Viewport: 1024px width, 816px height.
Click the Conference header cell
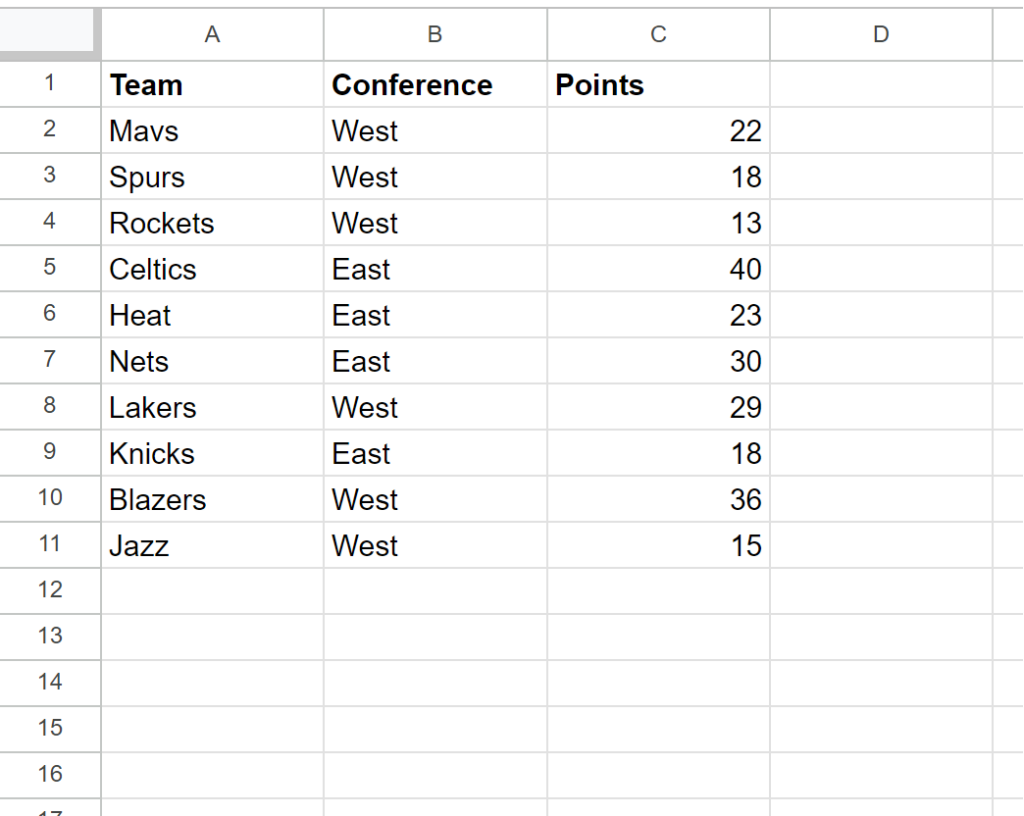[x=435, y=84]
